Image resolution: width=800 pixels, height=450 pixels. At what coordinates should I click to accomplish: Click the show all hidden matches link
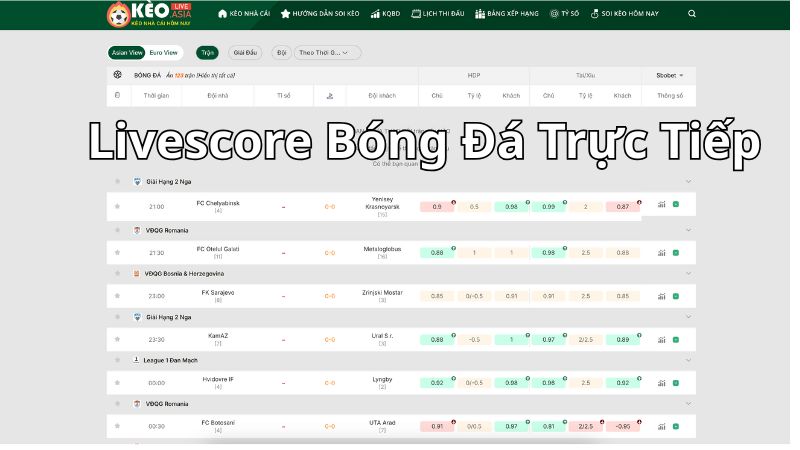(215, 76)
